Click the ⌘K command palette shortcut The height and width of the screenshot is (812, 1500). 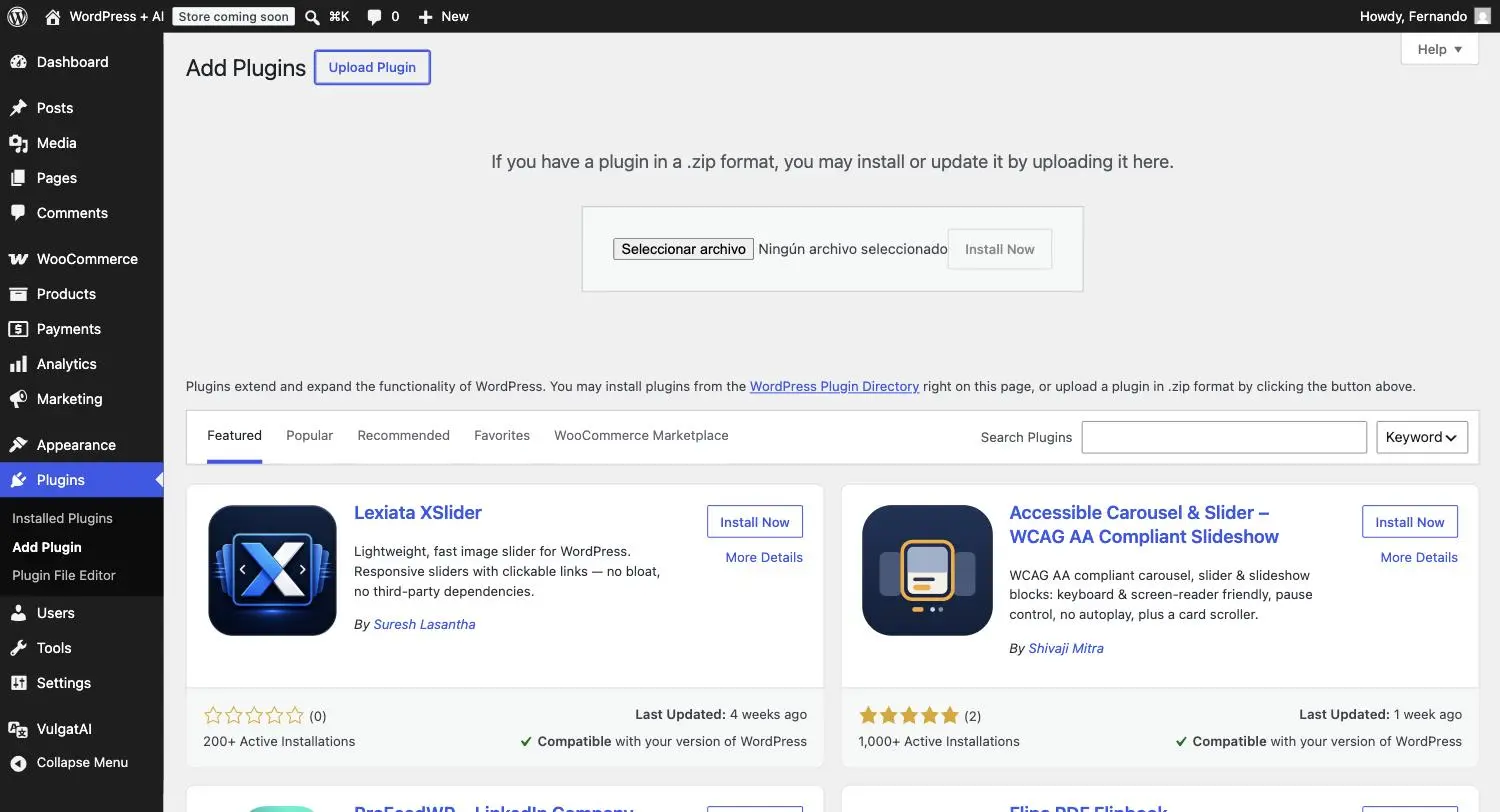[x=339, y=17]
